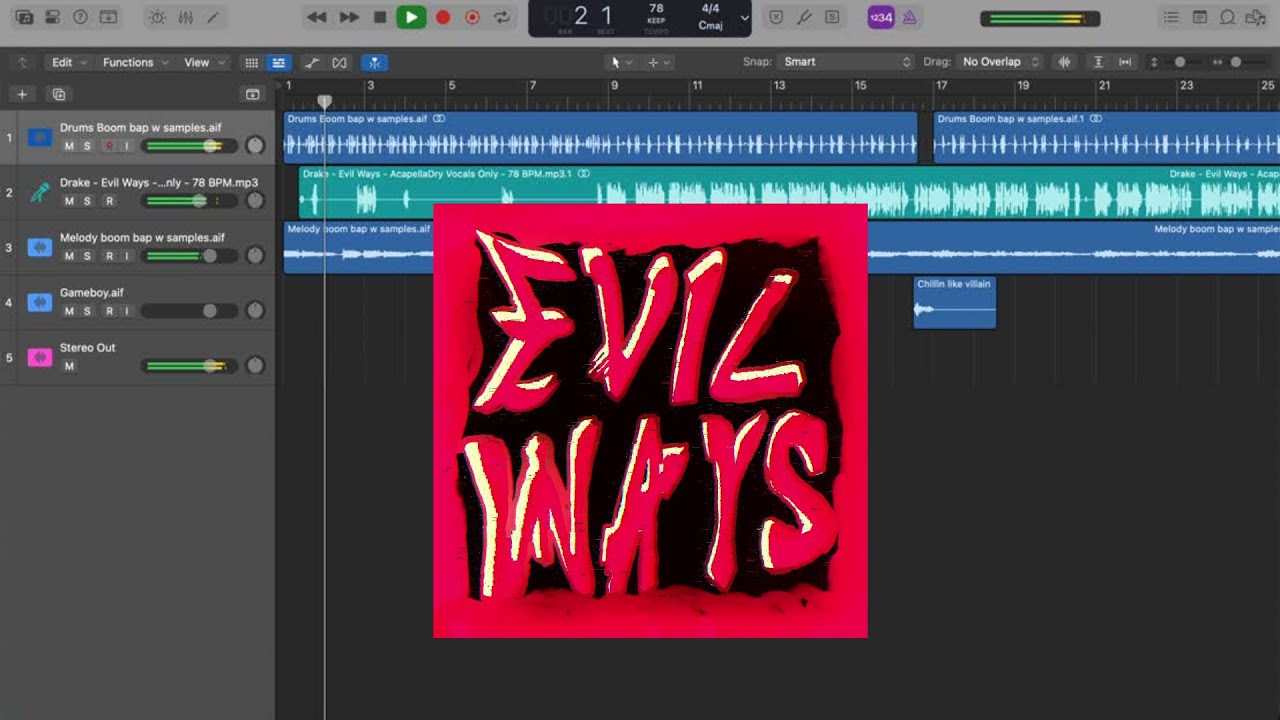Screen dimensions: 1280x720
Task: Solo the Drums Boom bap track
Action: click(x=87, y=146)
